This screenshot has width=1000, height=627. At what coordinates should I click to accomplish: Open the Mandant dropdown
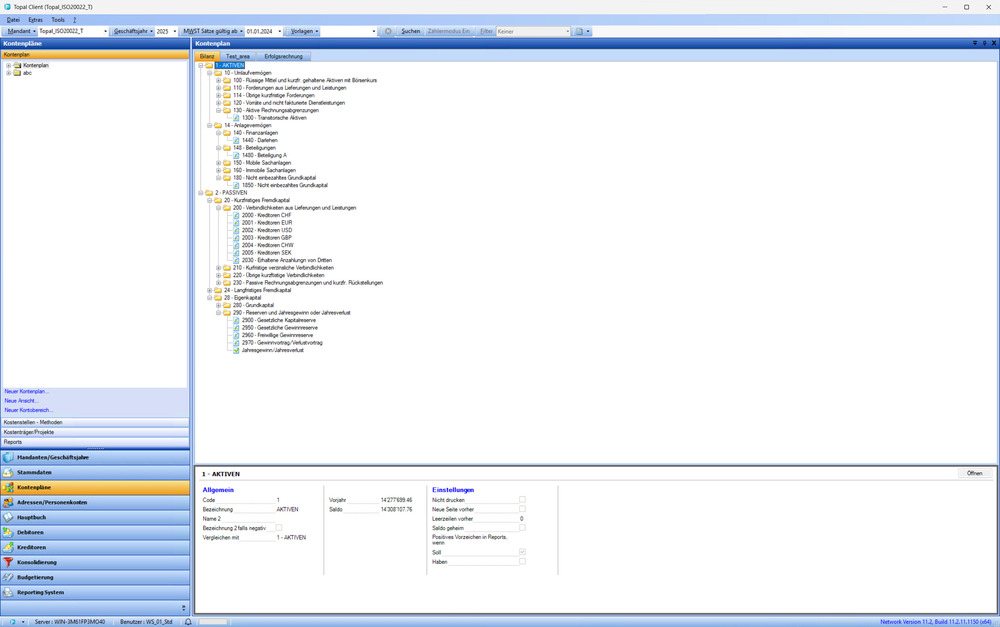point(21,31)
